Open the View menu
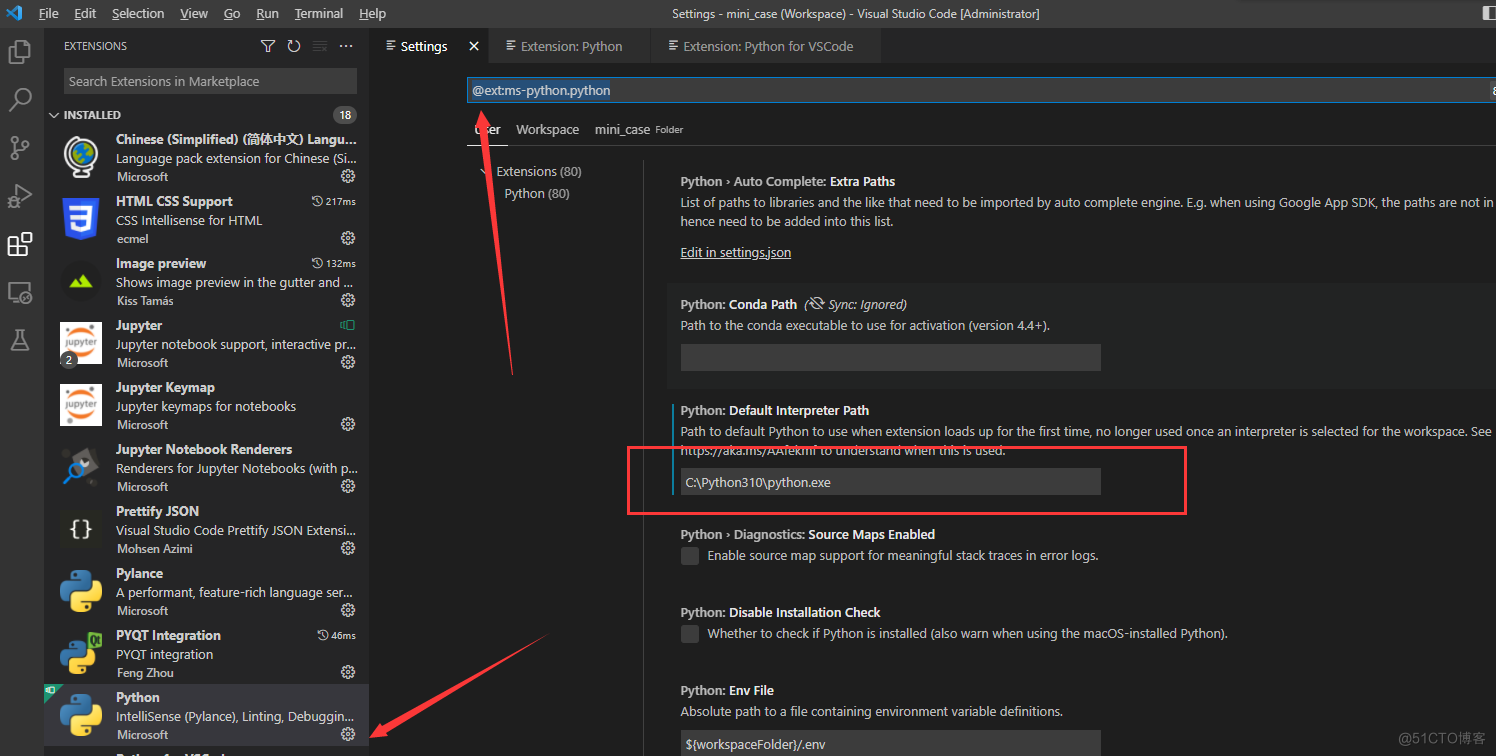Screen dimensions: 1496x756 tap(194, 13)
